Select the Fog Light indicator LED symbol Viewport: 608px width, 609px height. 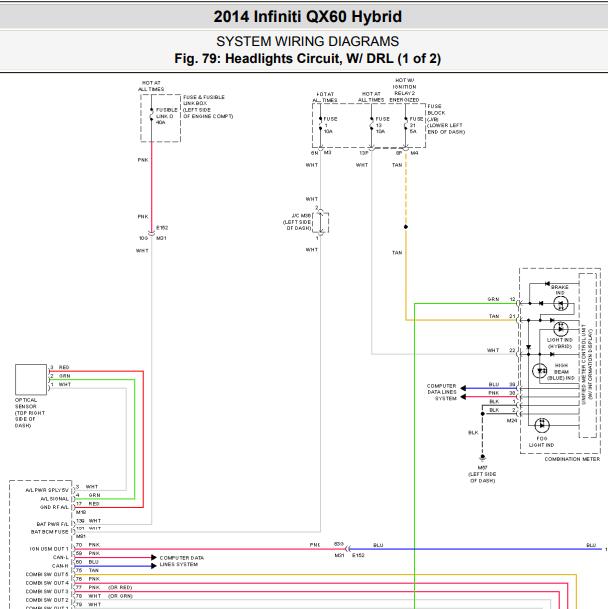(542, 425)
